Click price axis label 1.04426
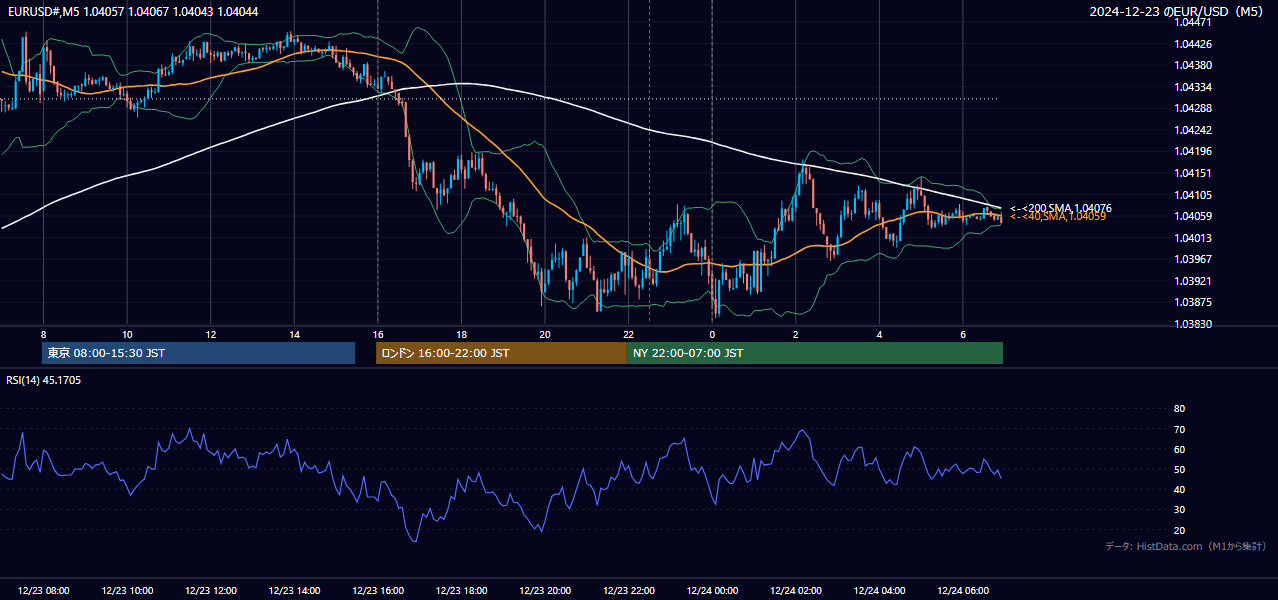The width and height of the screenshot is (1278, 600). coord(1193,44)
